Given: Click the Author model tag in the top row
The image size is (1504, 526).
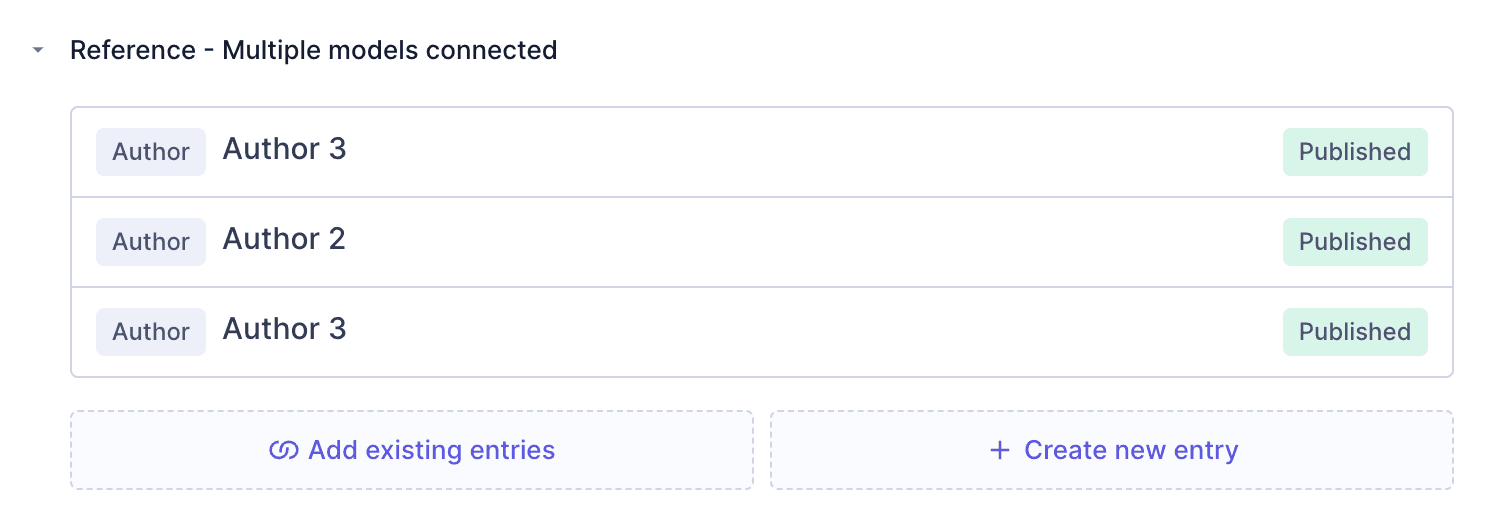Looking at the screenshot, I should pos(151,152).
